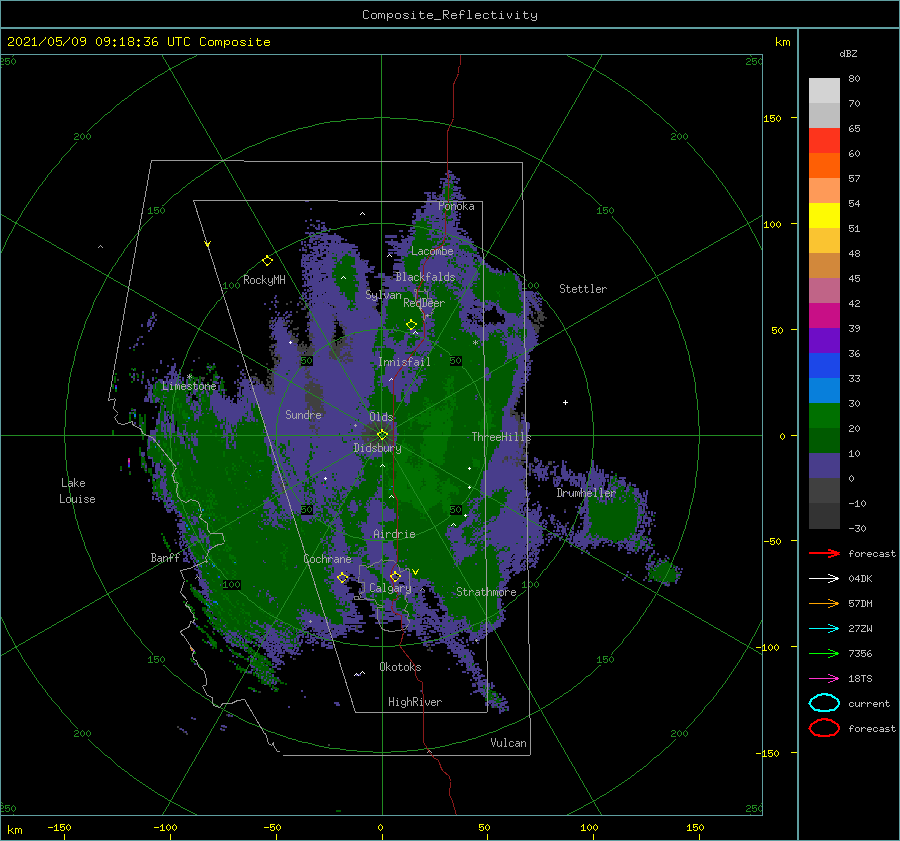Click the RedDeer city label
The image size is (900, 841).
tap(424, 303)
